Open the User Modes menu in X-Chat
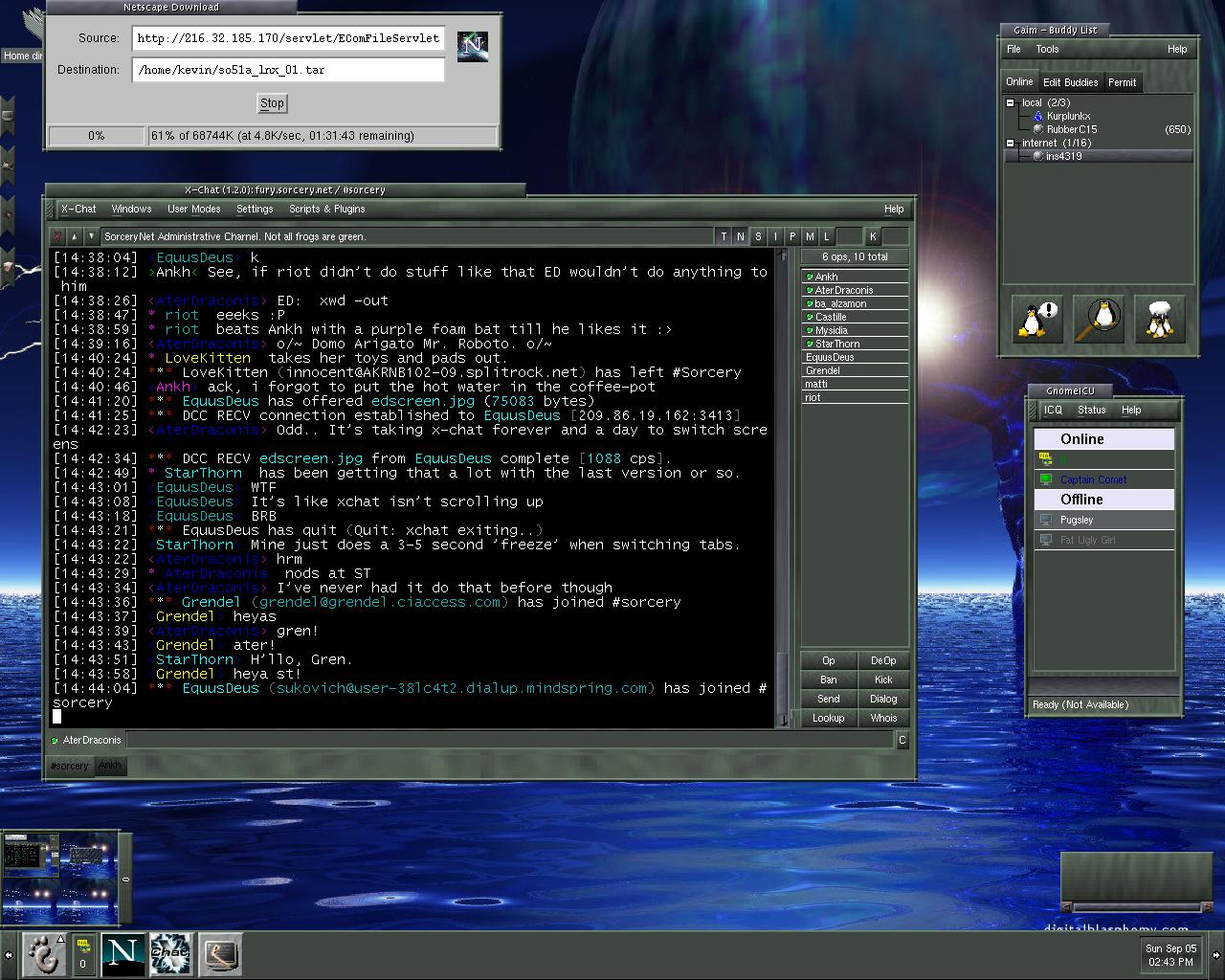The height and width of the screenshot is (980, 1225). tap(194, 209)
